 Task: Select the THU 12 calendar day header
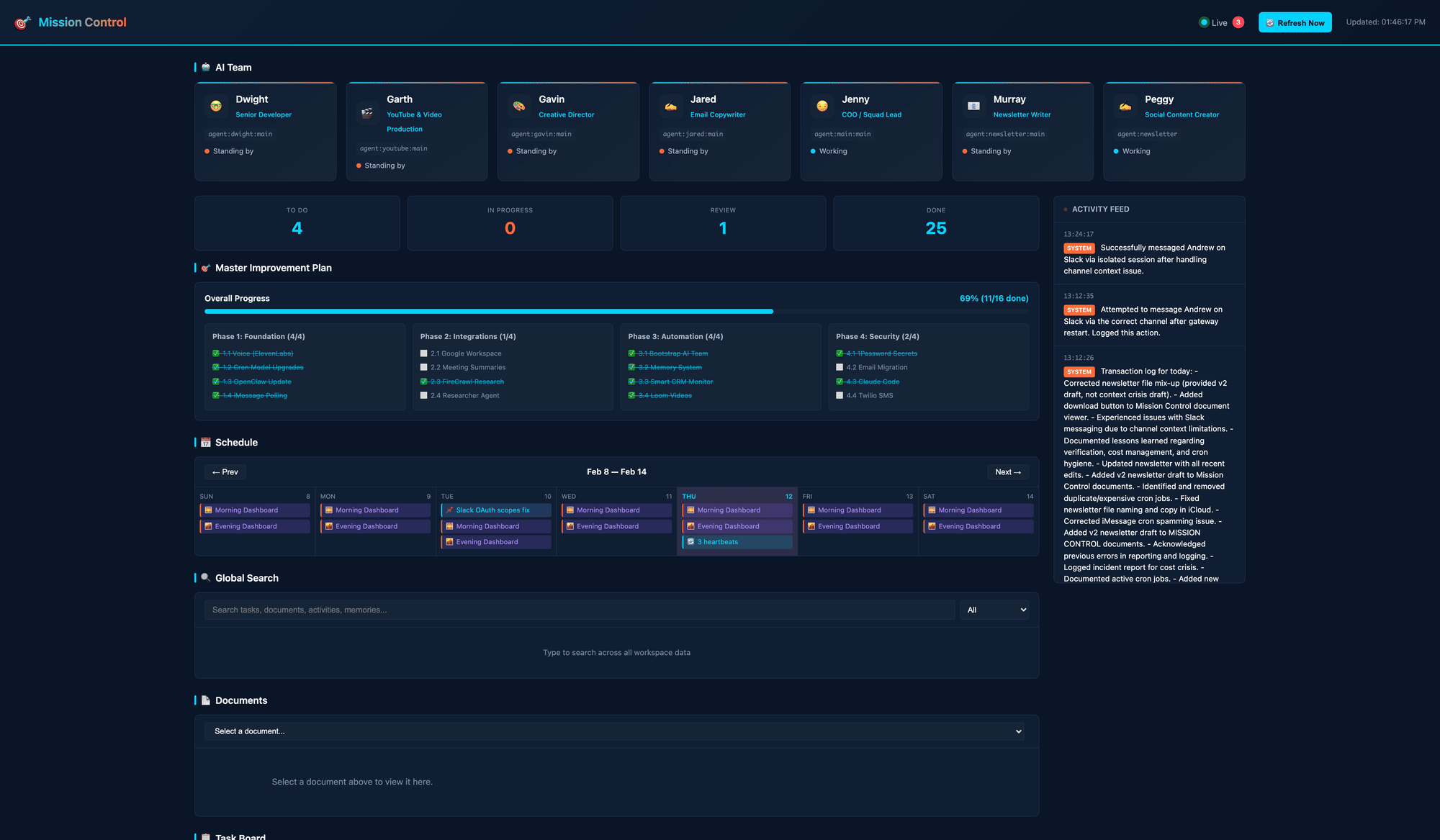737,497
